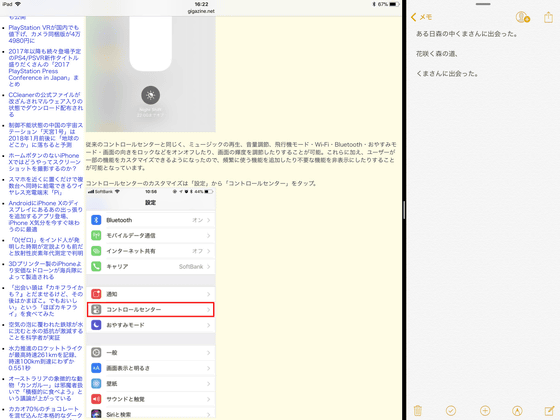Viewport: 560px width, 420px height.
Task: Expand display and brightness row chevron
Action: pos(209,368)
